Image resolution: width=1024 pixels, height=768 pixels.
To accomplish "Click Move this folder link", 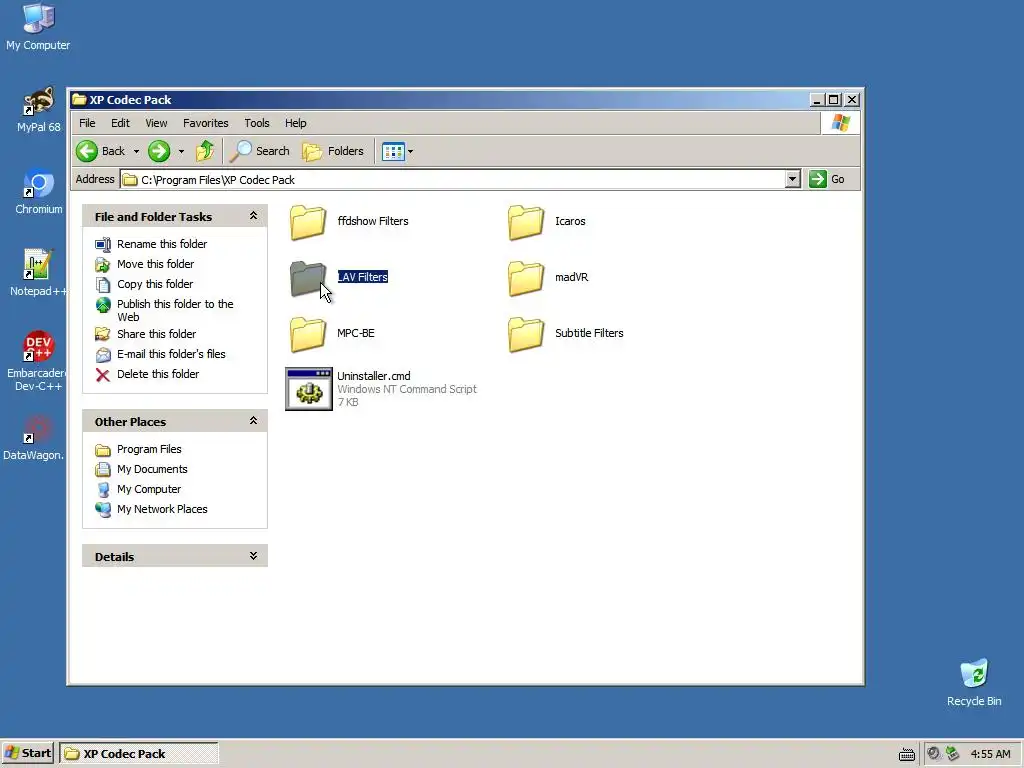I will [x=155, y=264].
